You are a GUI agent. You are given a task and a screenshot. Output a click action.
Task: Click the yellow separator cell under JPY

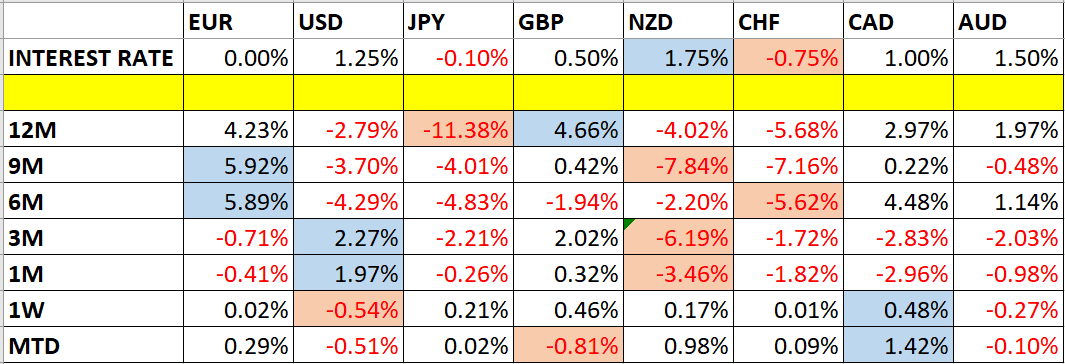458,93
